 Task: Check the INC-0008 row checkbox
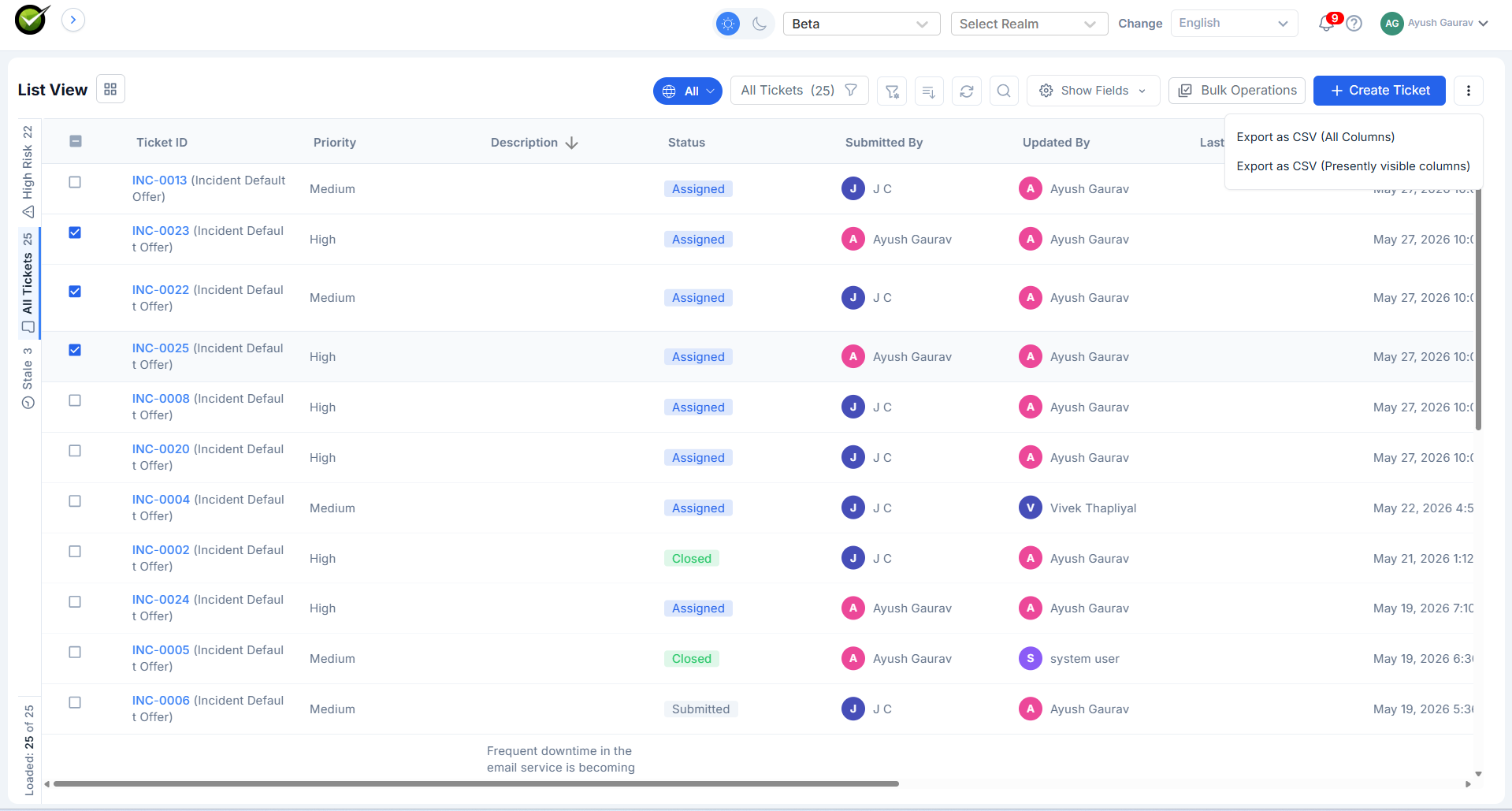point(75,400)
